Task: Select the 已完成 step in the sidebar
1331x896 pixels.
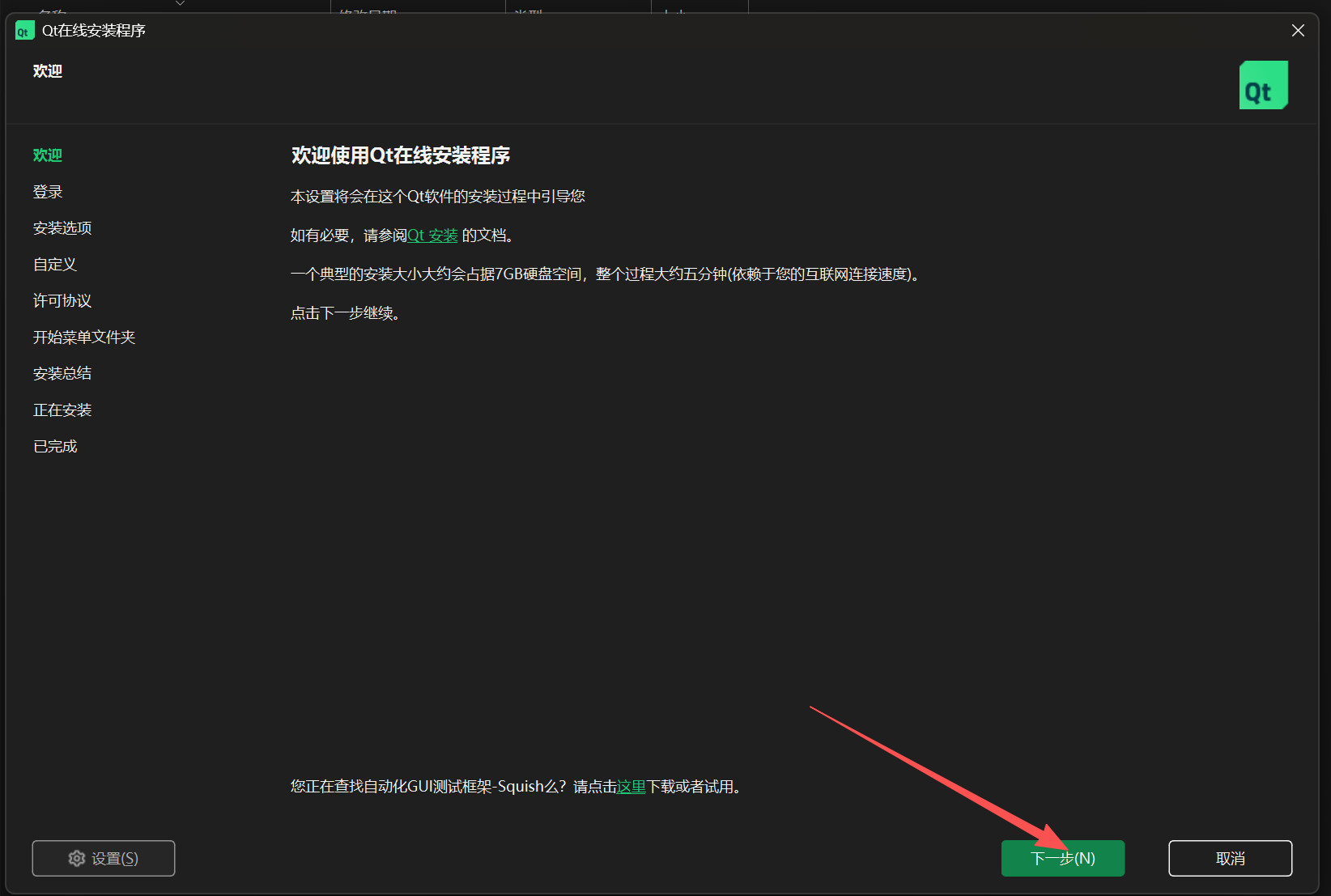Action: point(54,445)
